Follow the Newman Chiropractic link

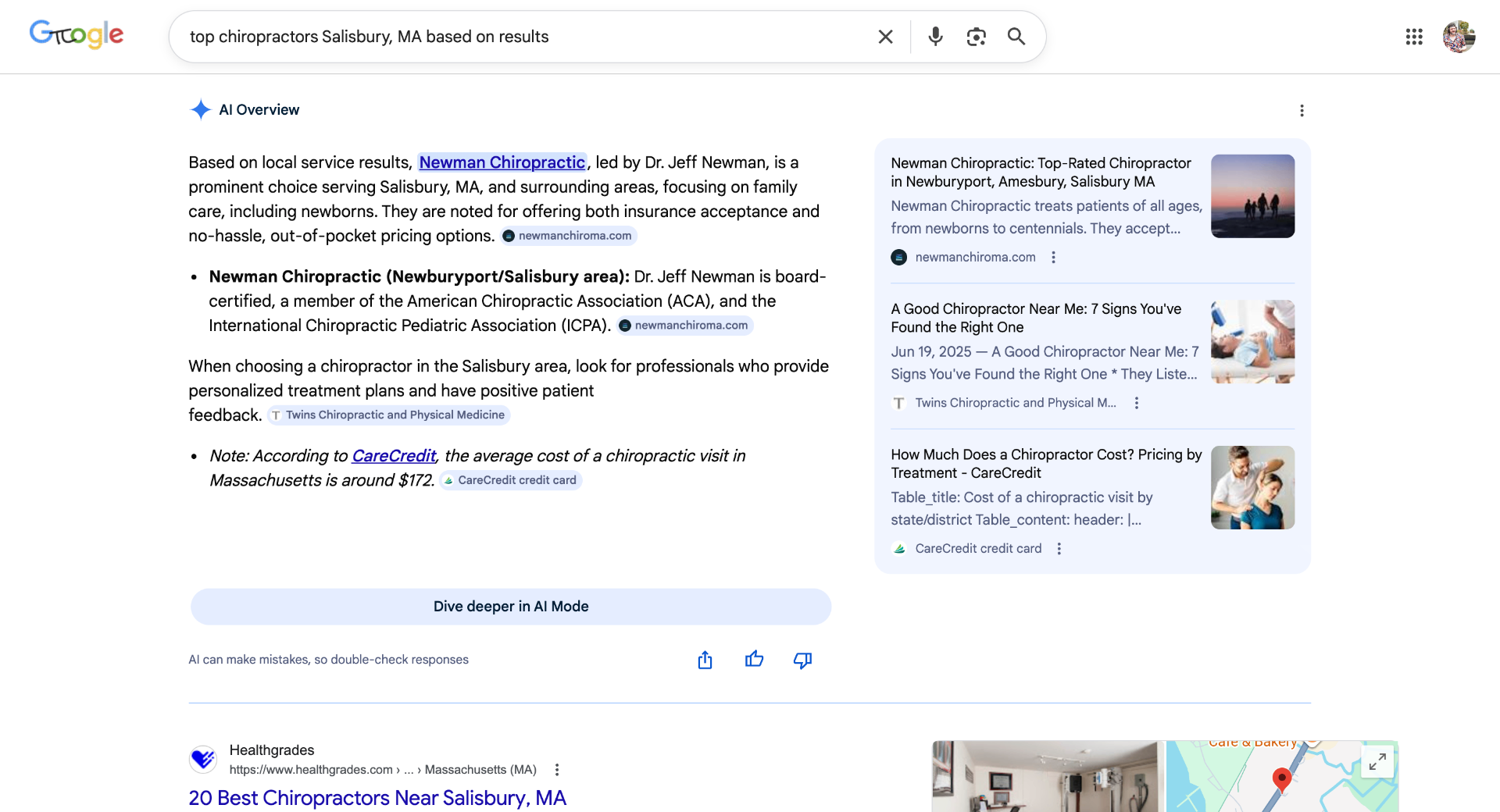click(502, 162)
